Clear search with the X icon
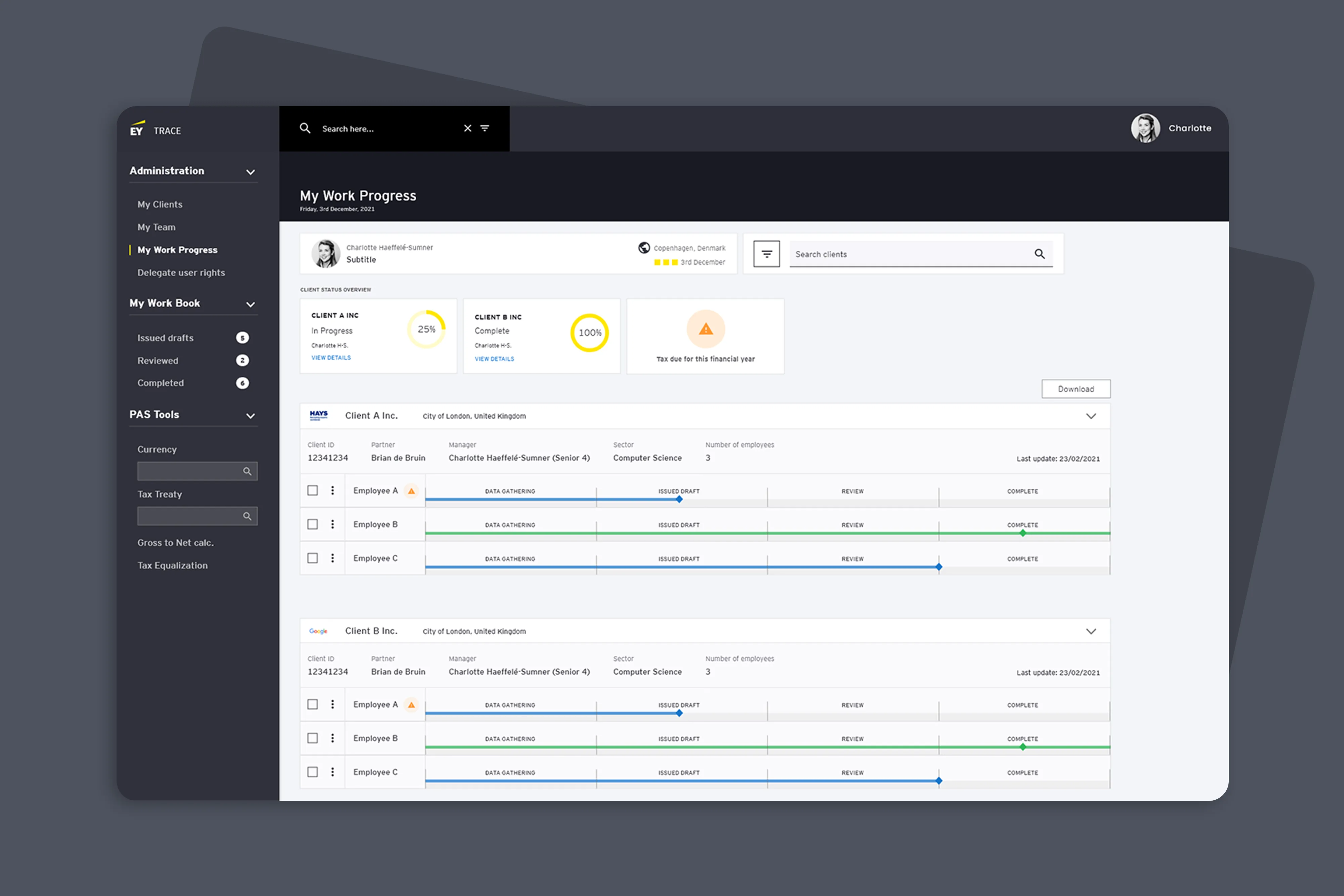Viewport: 1344px width, 896px height. click(x=467, y=128)
